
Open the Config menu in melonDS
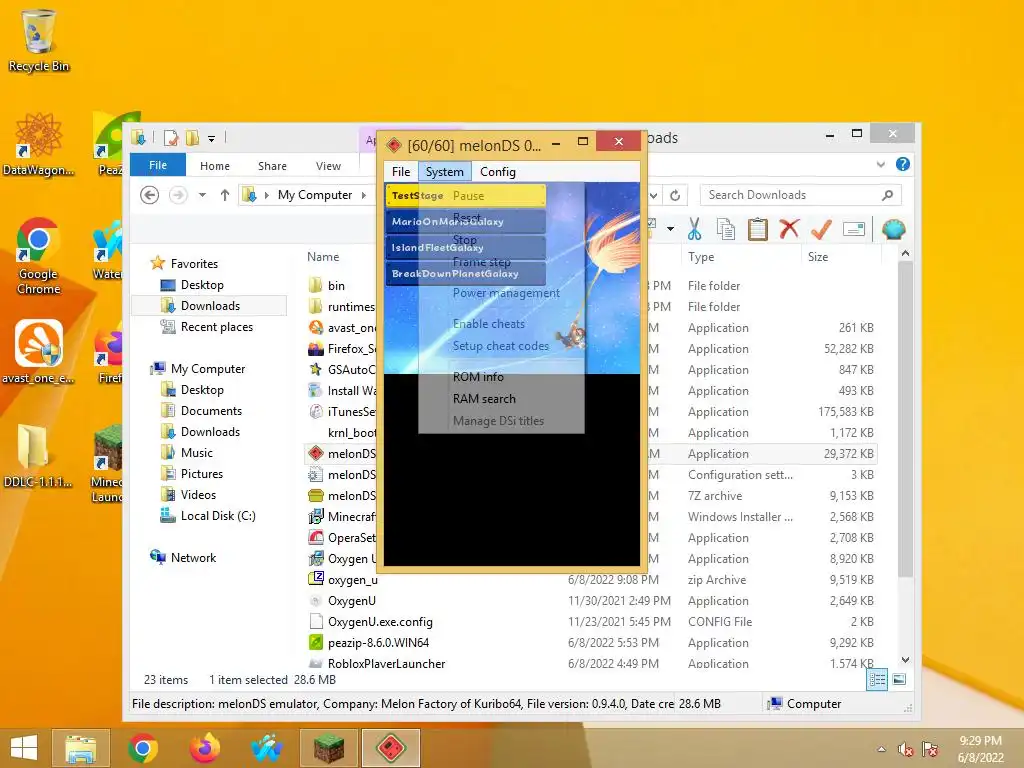(498, 172)
